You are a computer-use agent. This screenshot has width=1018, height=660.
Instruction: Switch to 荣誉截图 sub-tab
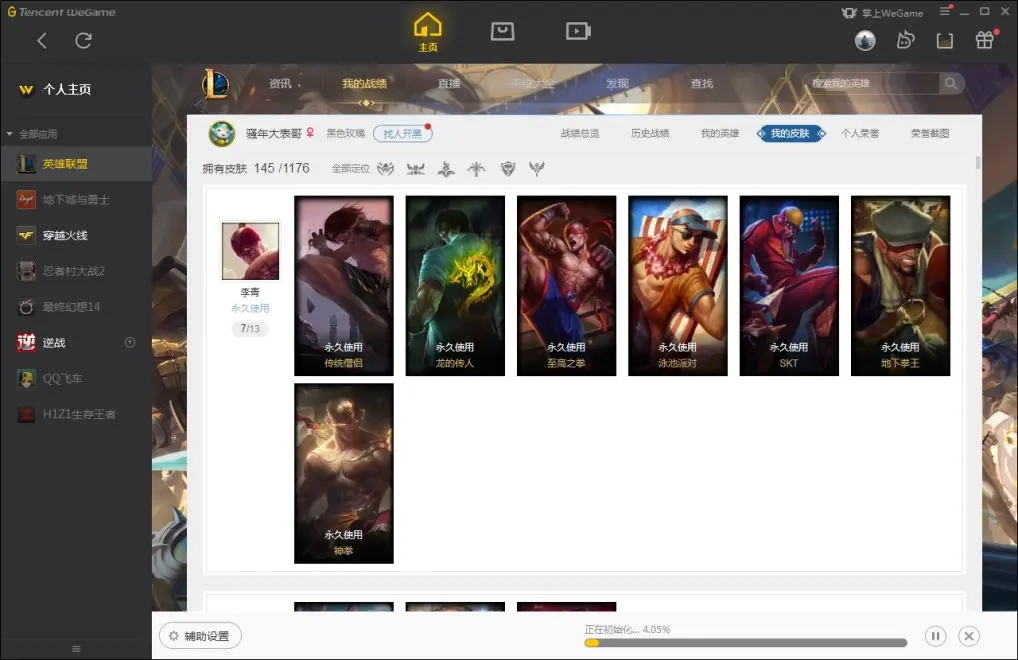point(930,134)
